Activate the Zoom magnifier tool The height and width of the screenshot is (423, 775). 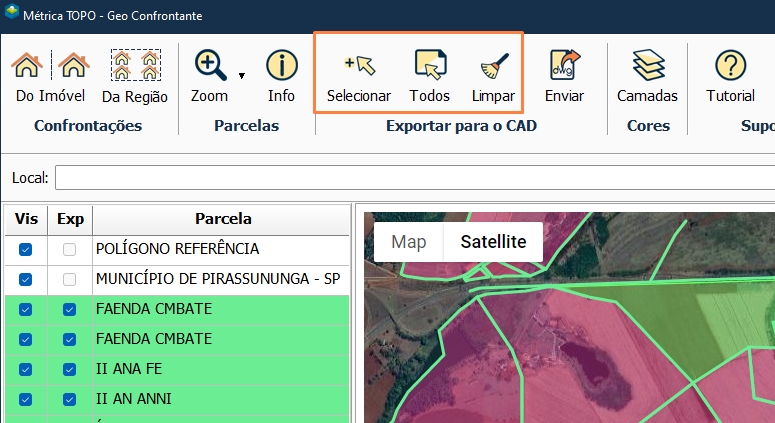coord(210,68)
